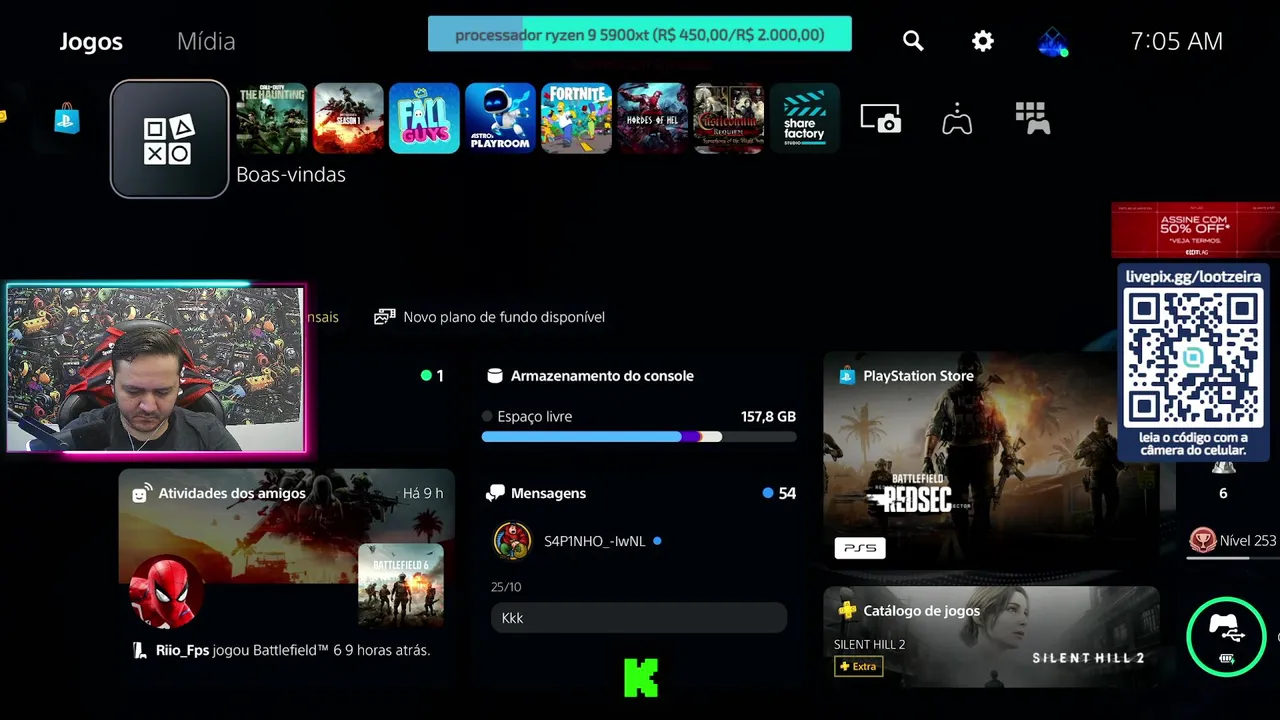Open the Media Gallery camera icon
This screenshot has width=1280, height=720.
click(881, 118)
